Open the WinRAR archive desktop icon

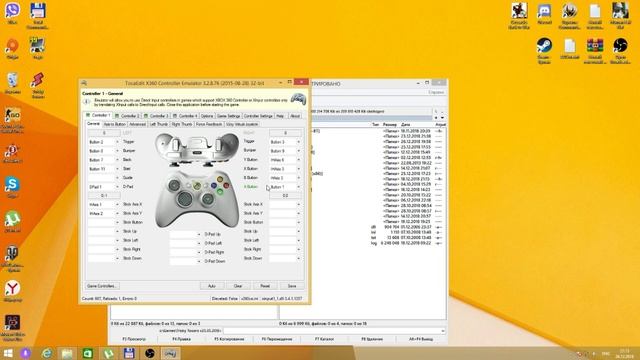tap(595, 46)
